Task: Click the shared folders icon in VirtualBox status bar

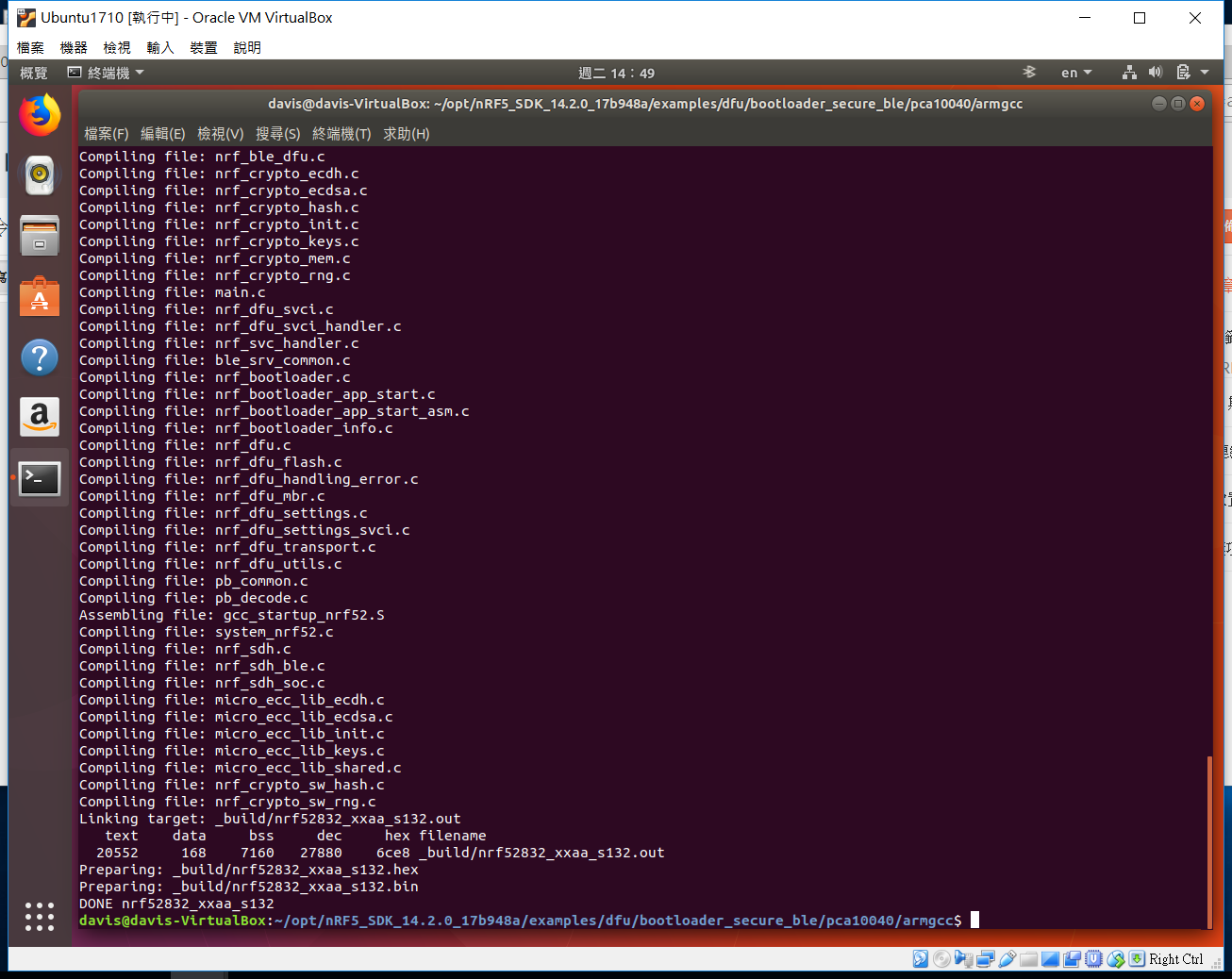Action: click(1028, 958)
